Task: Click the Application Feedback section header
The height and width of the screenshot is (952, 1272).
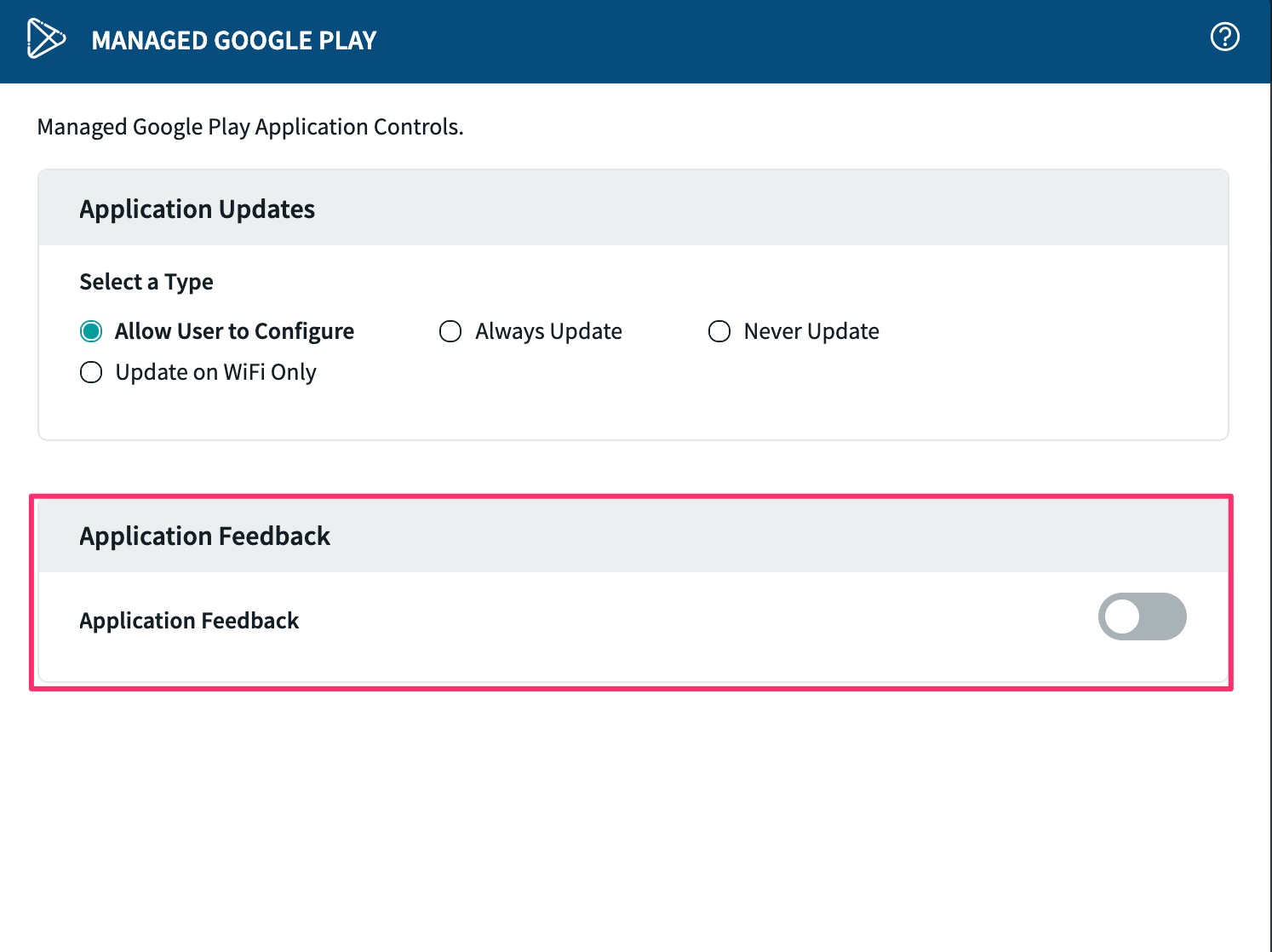Action: click(x=204, y=536)
